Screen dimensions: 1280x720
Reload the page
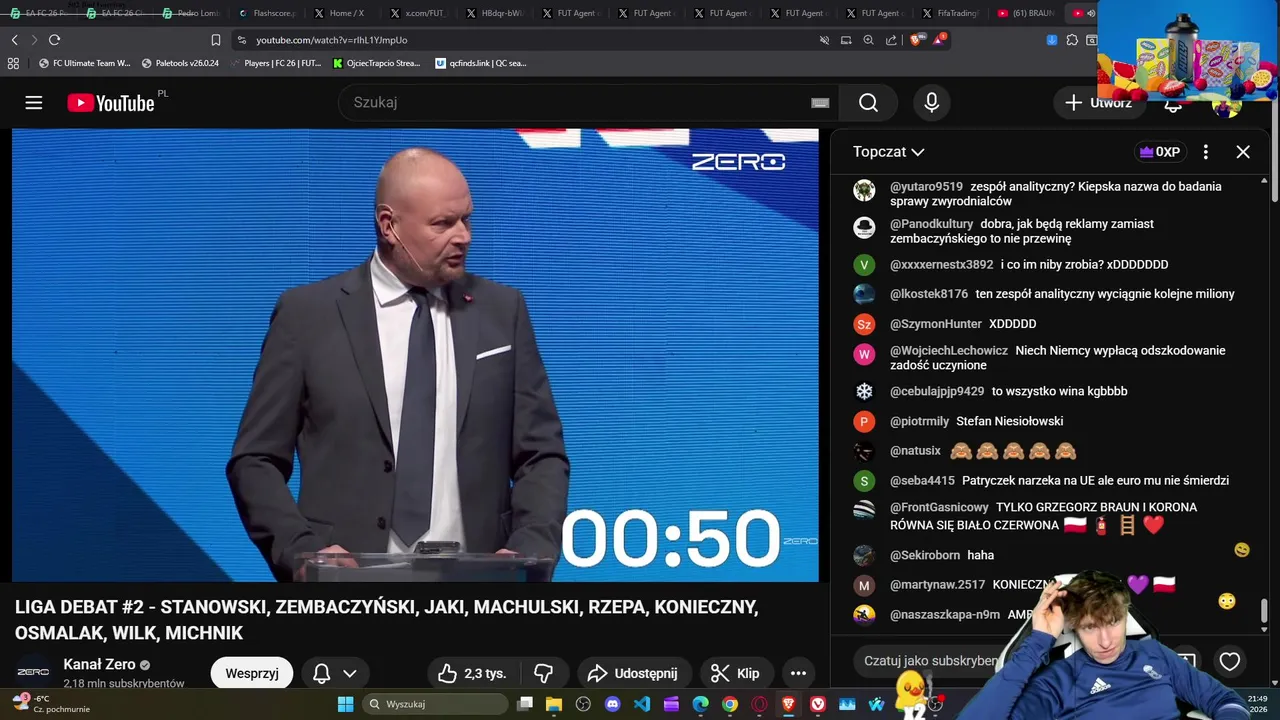coord(54,40)
